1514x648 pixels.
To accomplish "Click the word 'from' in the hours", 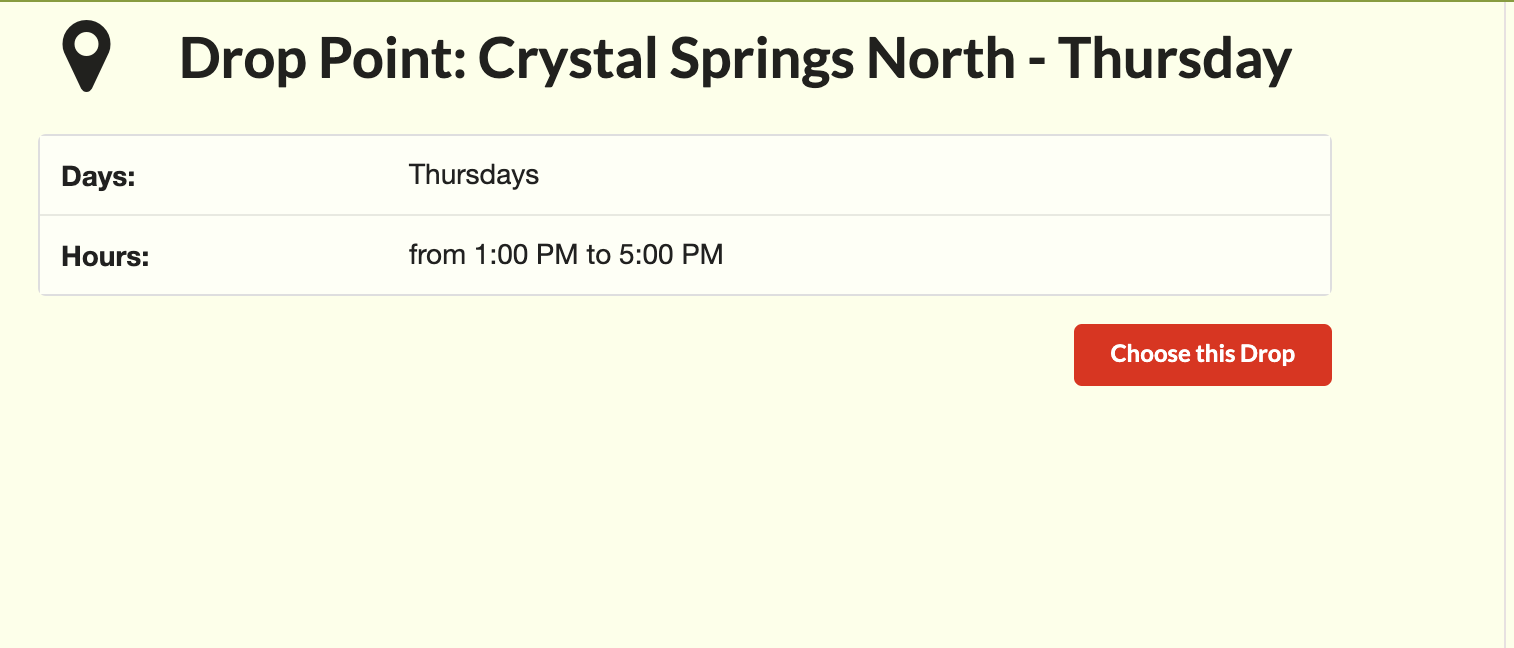I will 437,255.
